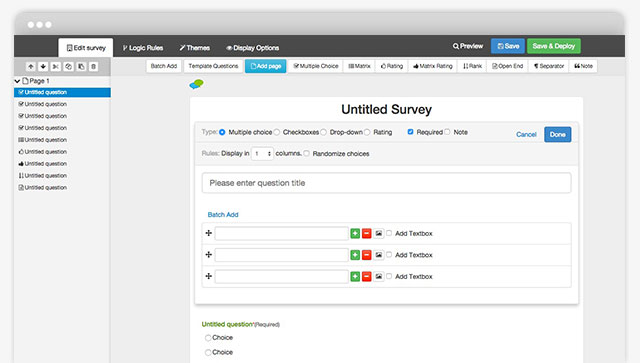The image size is (640, 363).
Task: Click the first choice text input
Action: 282,233
